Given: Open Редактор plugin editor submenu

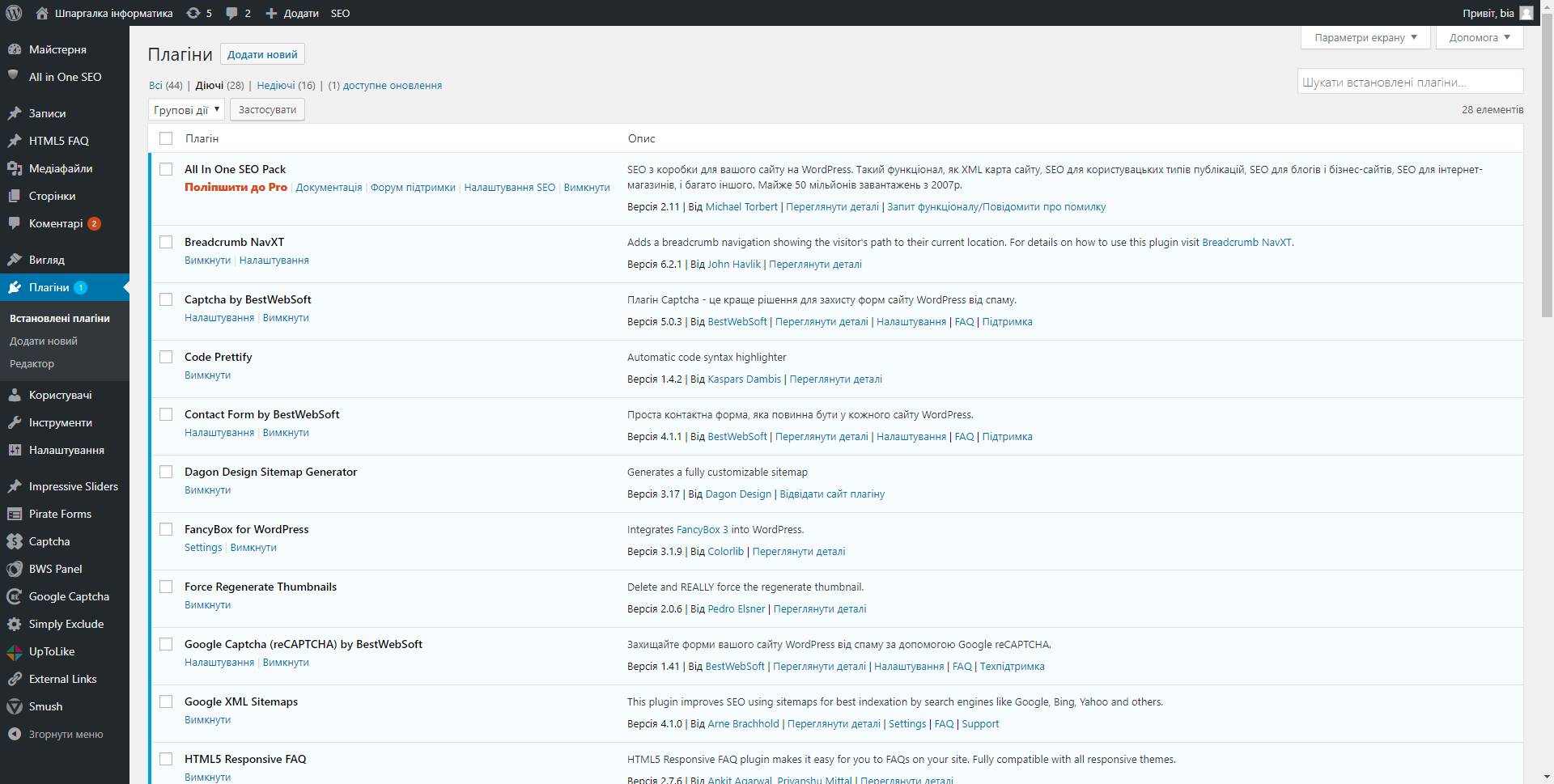Looking at the screenshot, I should tap(32, 363).
